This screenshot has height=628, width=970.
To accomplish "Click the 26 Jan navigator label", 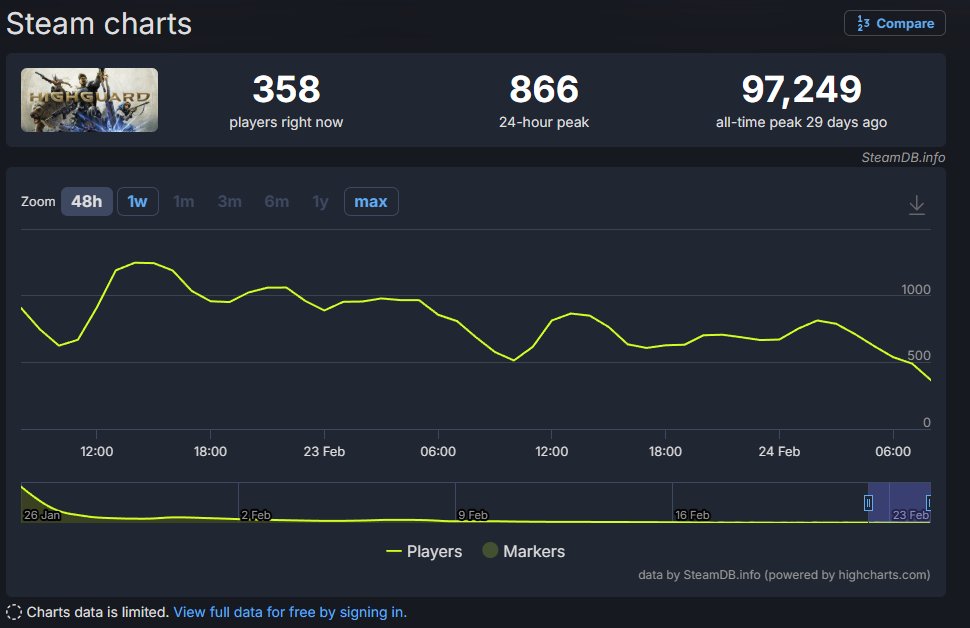I will pos(42,515).
